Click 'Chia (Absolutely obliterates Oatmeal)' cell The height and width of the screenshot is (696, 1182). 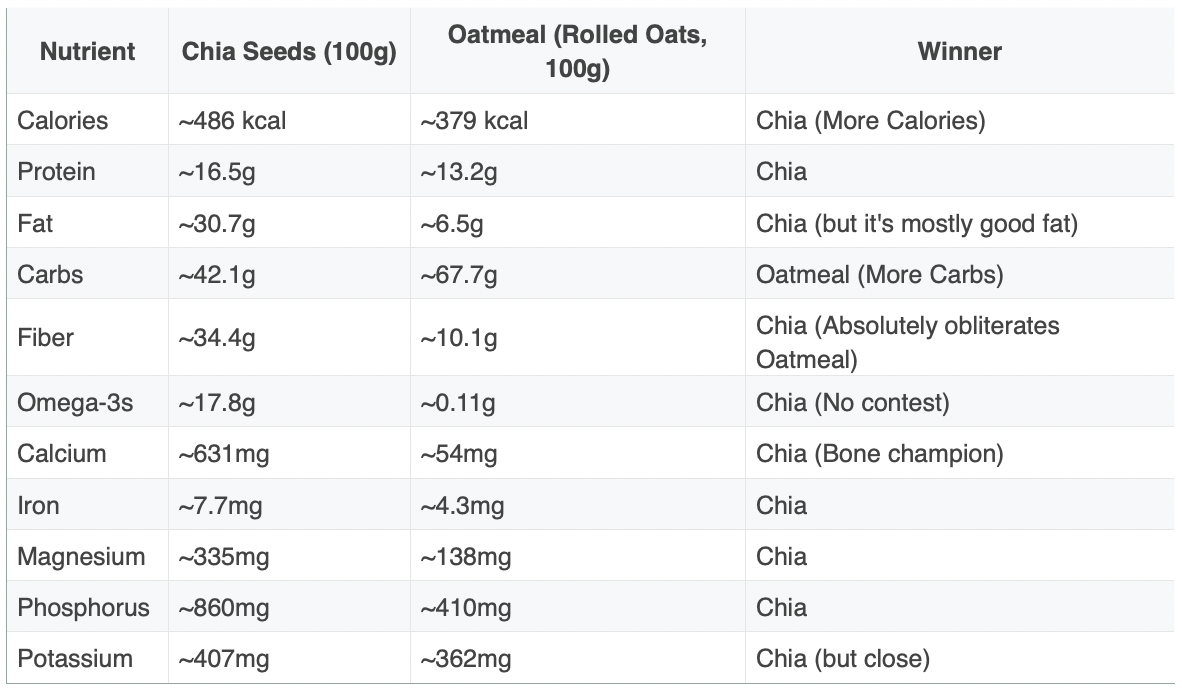click(x=908, y=342)
